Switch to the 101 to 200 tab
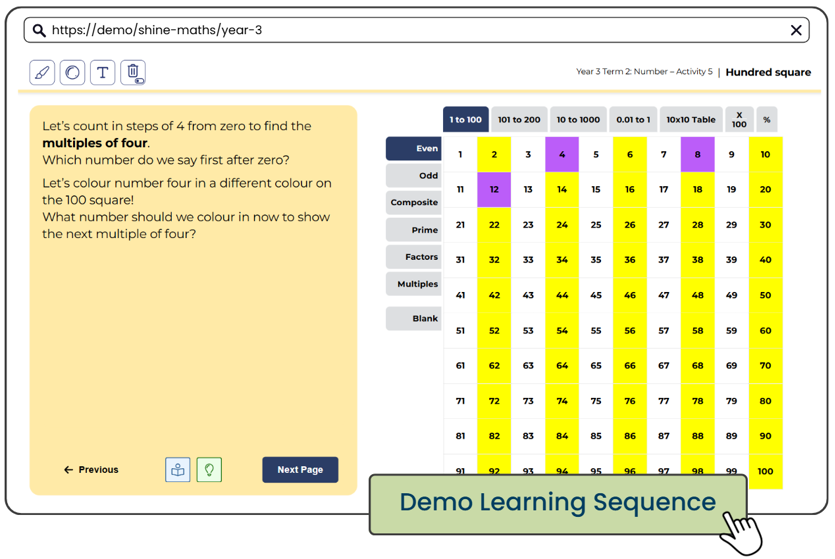Viewport: 835px width, 559px height. 519,120
